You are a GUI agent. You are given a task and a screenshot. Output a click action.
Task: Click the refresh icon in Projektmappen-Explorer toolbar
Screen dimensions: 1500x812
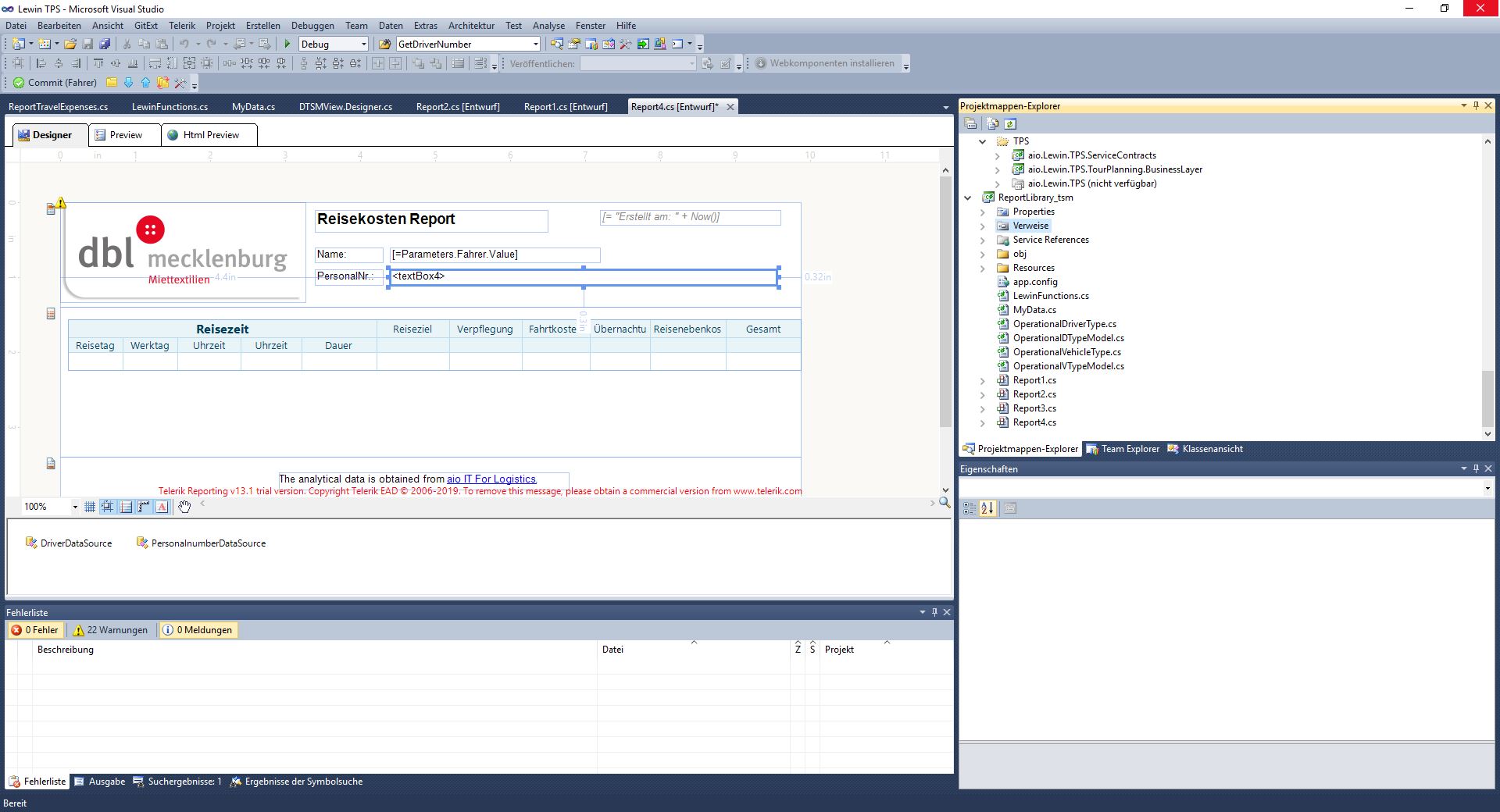click(x=1010, y=123)
